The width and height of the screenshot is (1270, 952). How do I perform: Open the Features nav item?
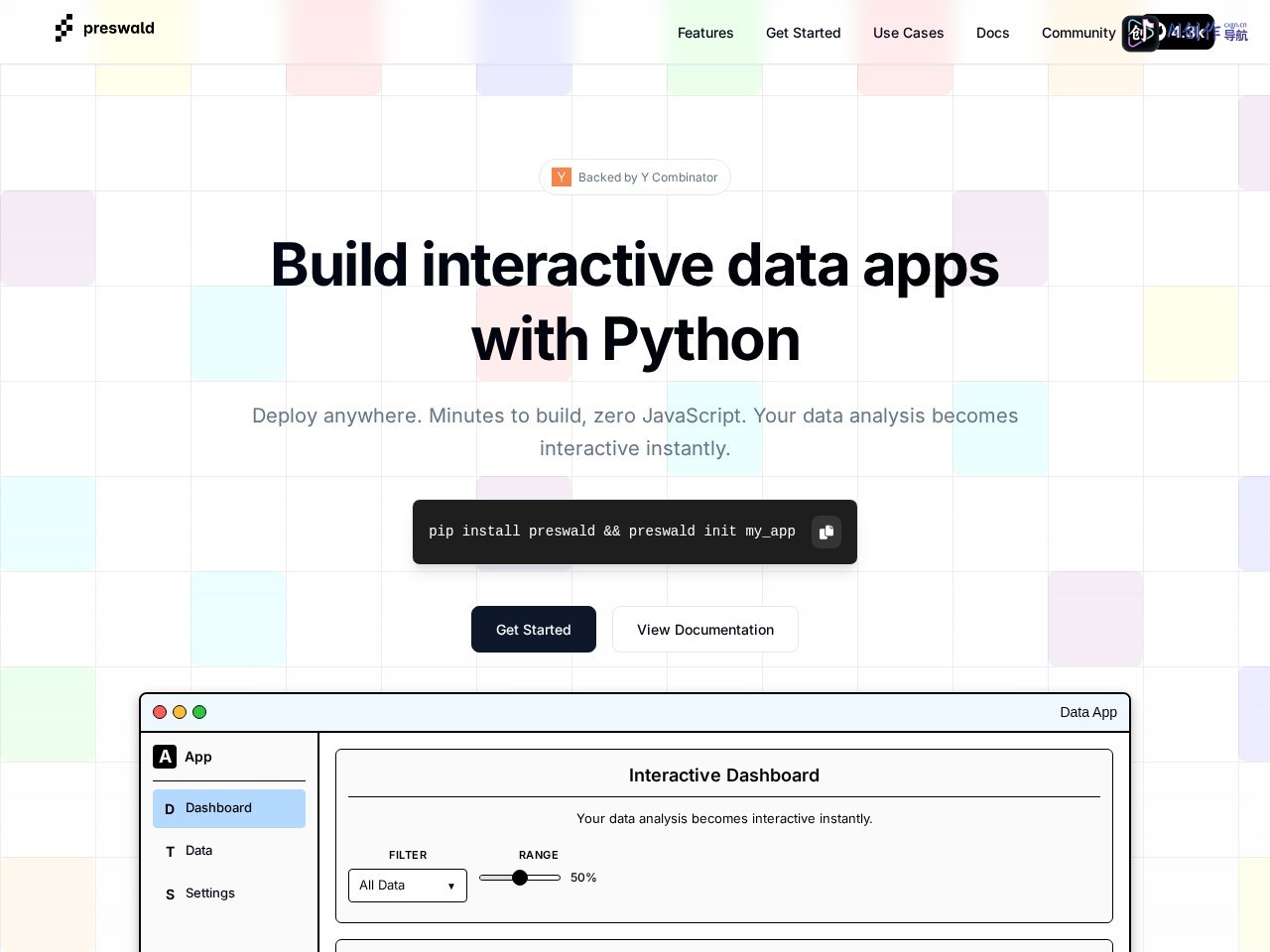pos(705,33)
